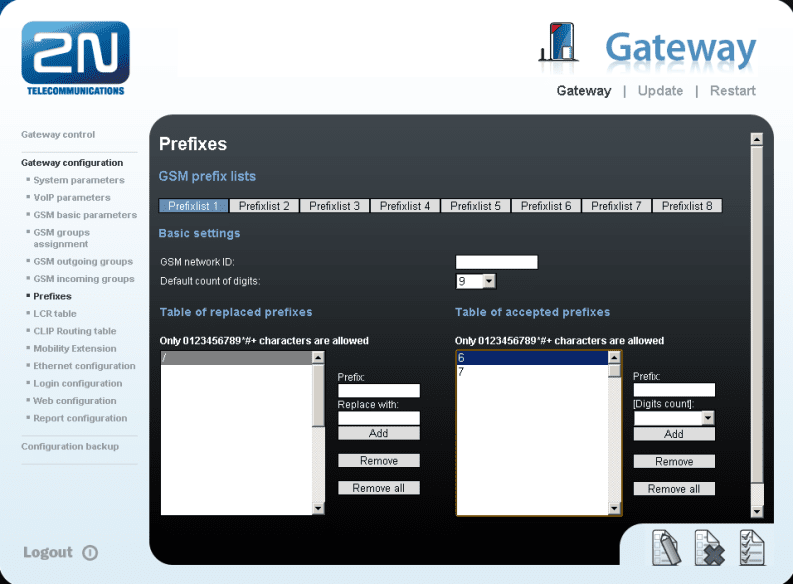Screen dimensions: 793x584
Task: Open GSM outgoing groups in sidebar
Action: pos(83,261)
